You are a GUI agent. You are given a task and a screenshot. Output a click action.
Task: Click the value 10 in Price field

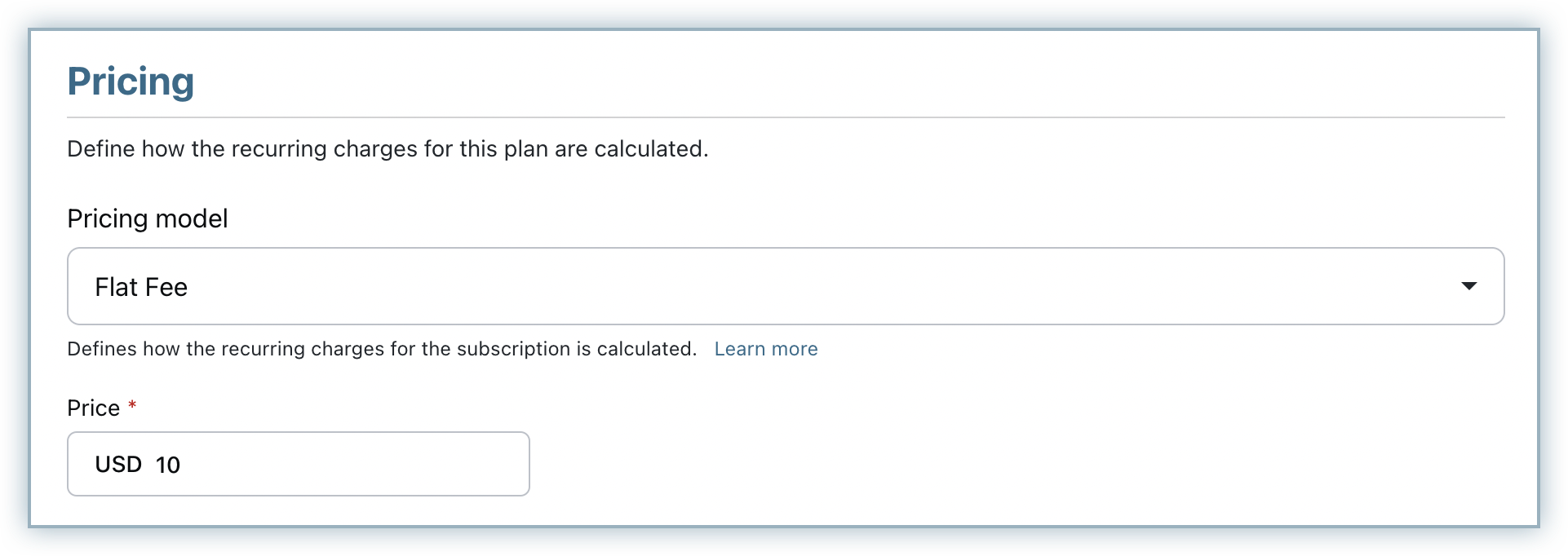(x=168, y=465)
